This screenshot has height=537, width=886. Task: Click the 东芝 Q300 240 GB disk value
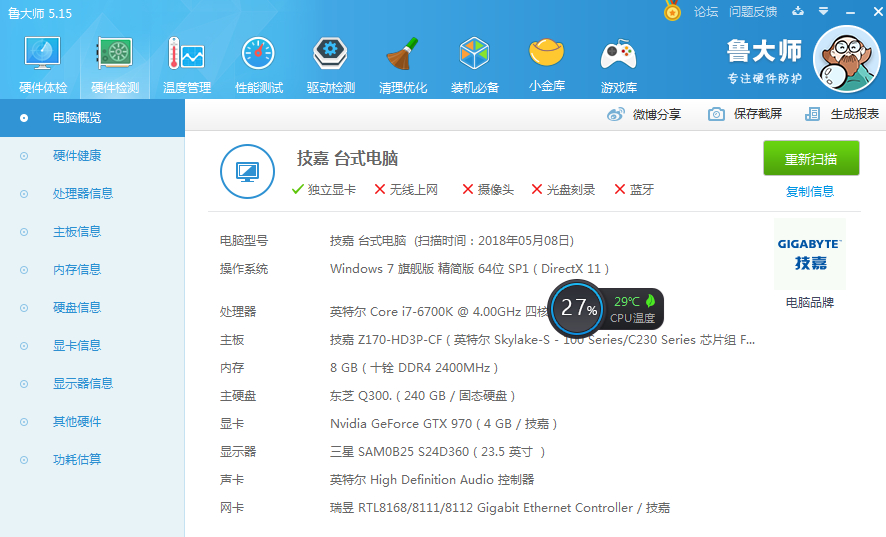423,396
